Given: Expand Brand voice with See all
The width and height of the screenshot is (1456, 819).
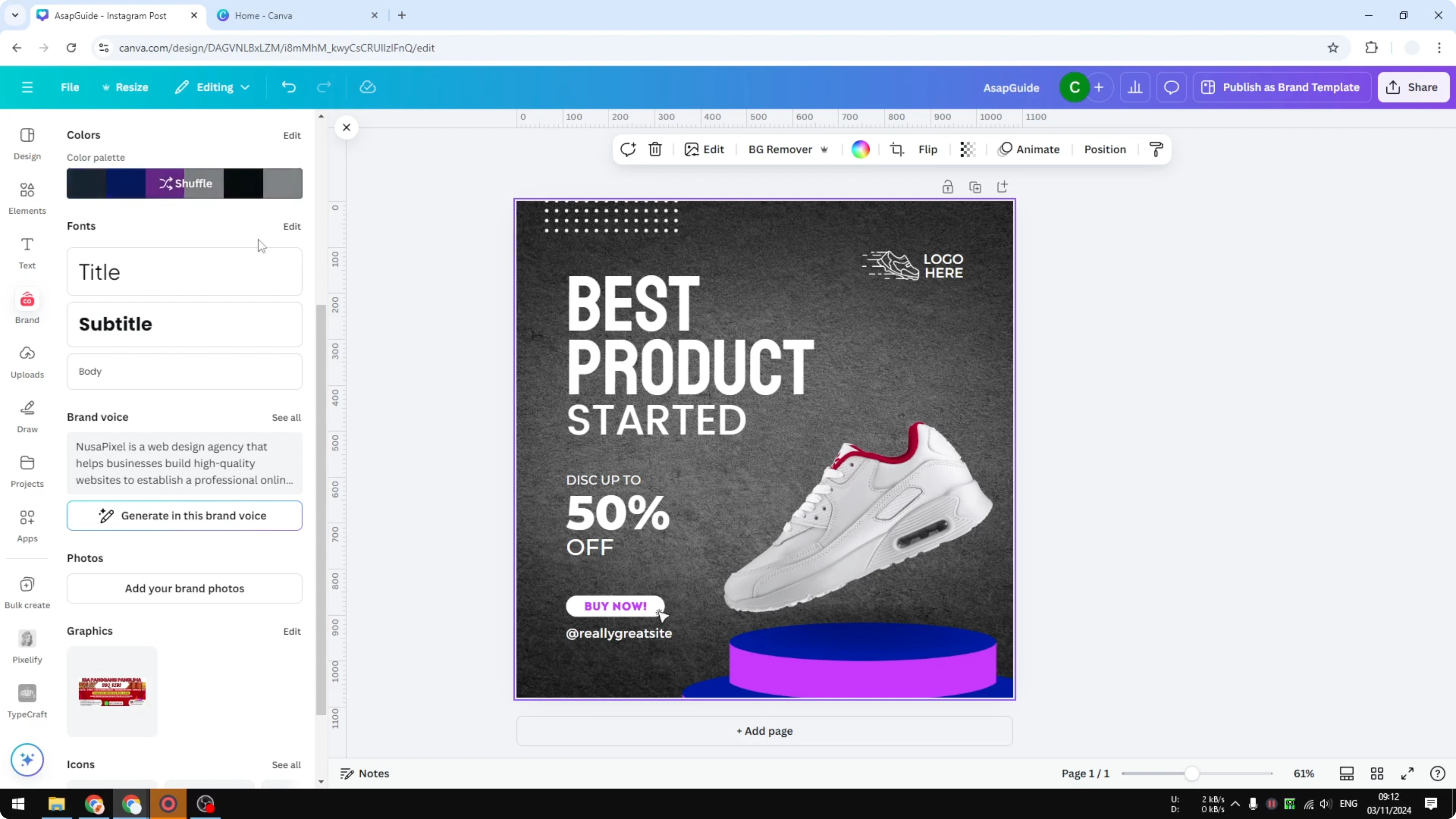Looking at the screenshot, I should tap(286, 417).
